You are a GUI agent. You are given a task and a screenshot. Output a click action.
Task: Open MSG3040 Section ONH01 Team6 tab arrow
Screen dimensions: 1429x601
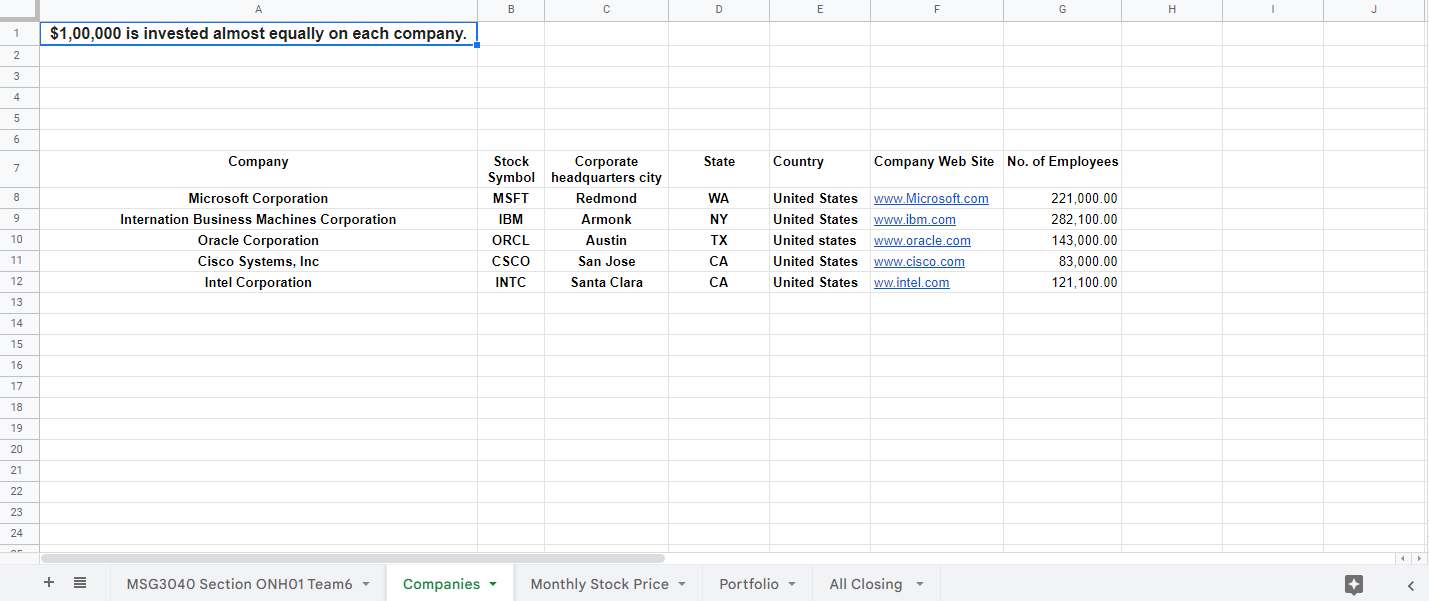[x=366, y=585]
